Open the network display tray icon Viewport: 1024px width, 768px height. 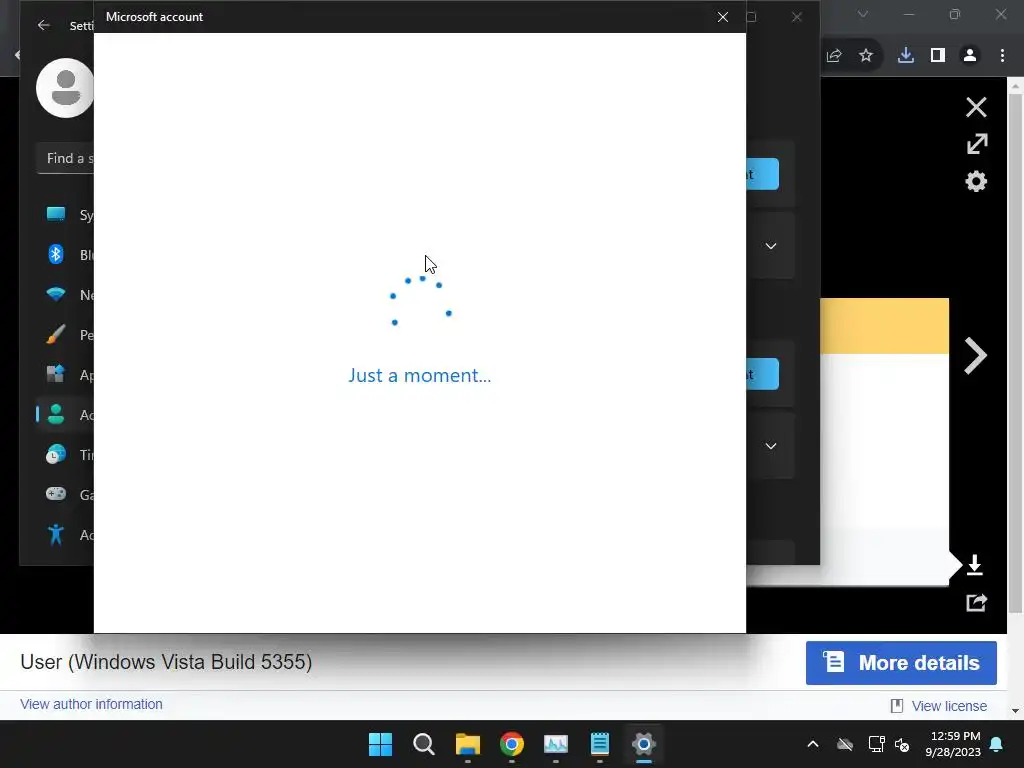tap(876, 744)
